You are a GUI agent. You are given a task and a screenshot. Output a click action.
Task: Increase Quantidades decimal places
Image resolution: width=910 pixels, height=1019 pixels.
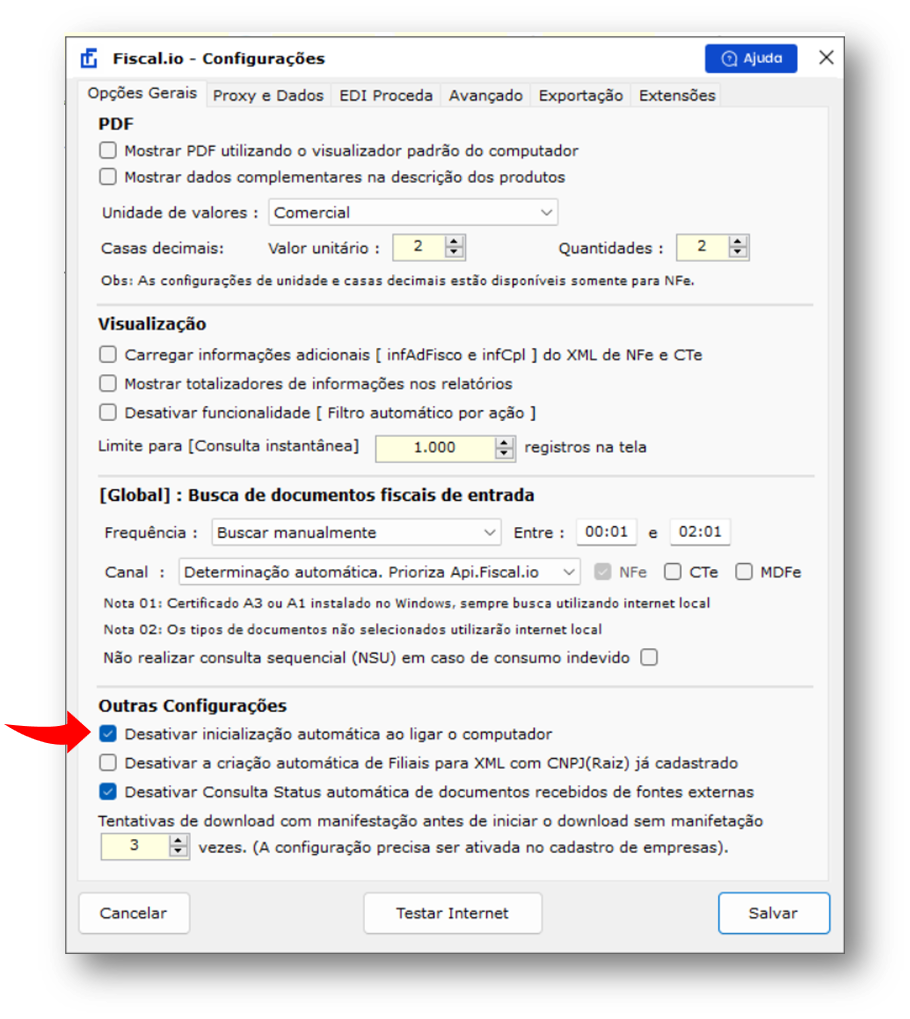pyautogui.click(x=738, y=242)
